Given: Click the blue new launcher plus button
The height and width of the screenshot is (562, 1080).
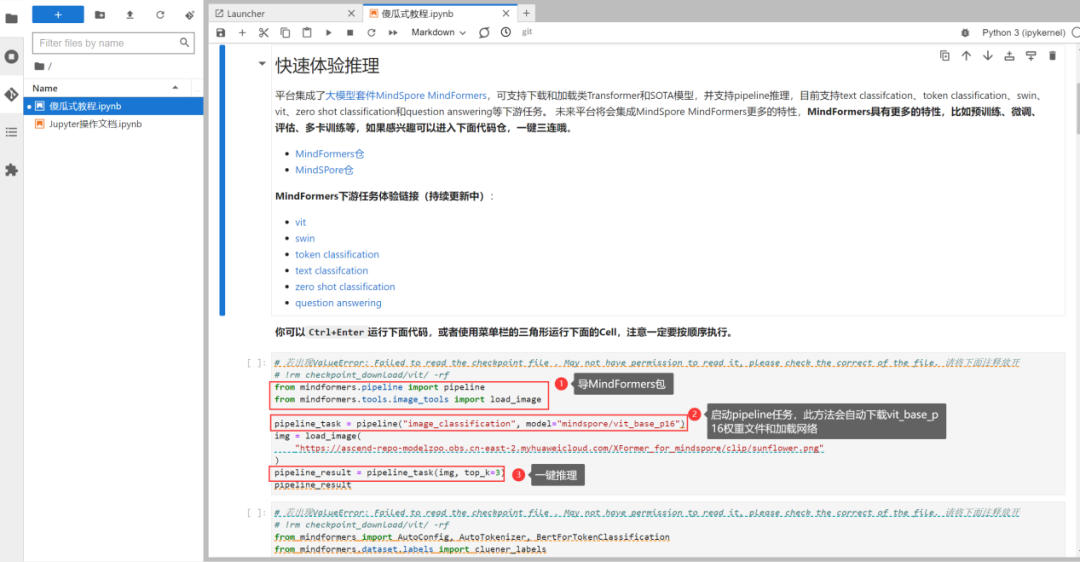Looking at the screenshot, I should click(58, 14).
